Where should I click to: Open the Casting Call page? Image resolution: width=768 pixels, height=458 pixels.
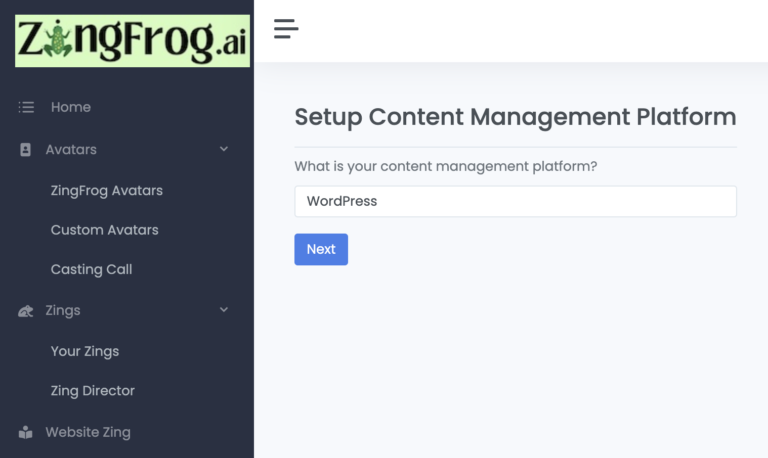pyautogui.click(x=92, y=269)
